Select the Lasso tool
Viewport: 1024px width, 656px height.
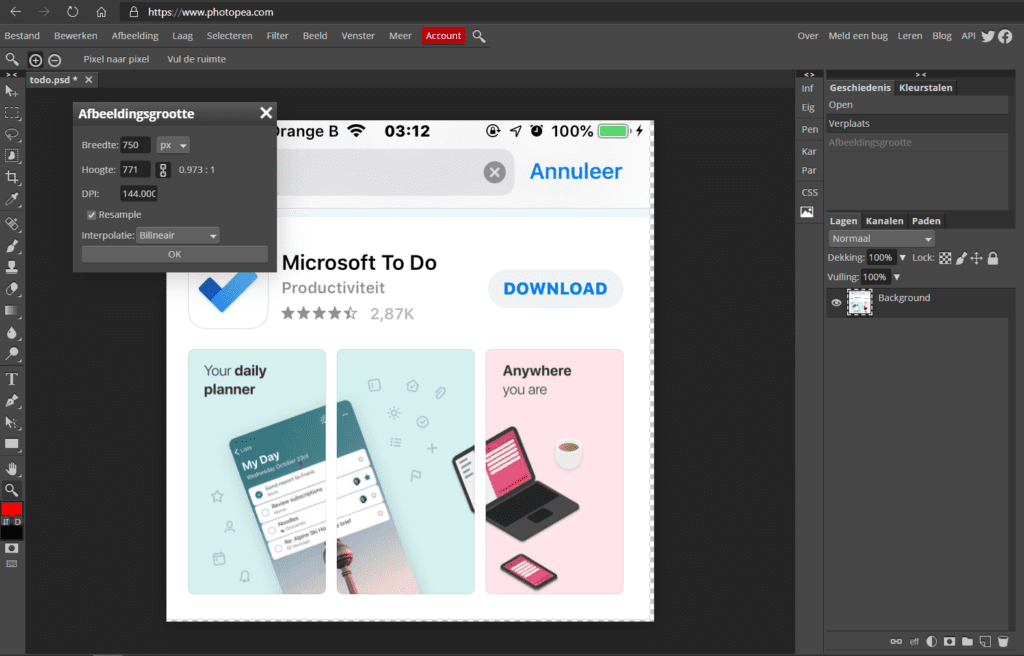(12, 135)
